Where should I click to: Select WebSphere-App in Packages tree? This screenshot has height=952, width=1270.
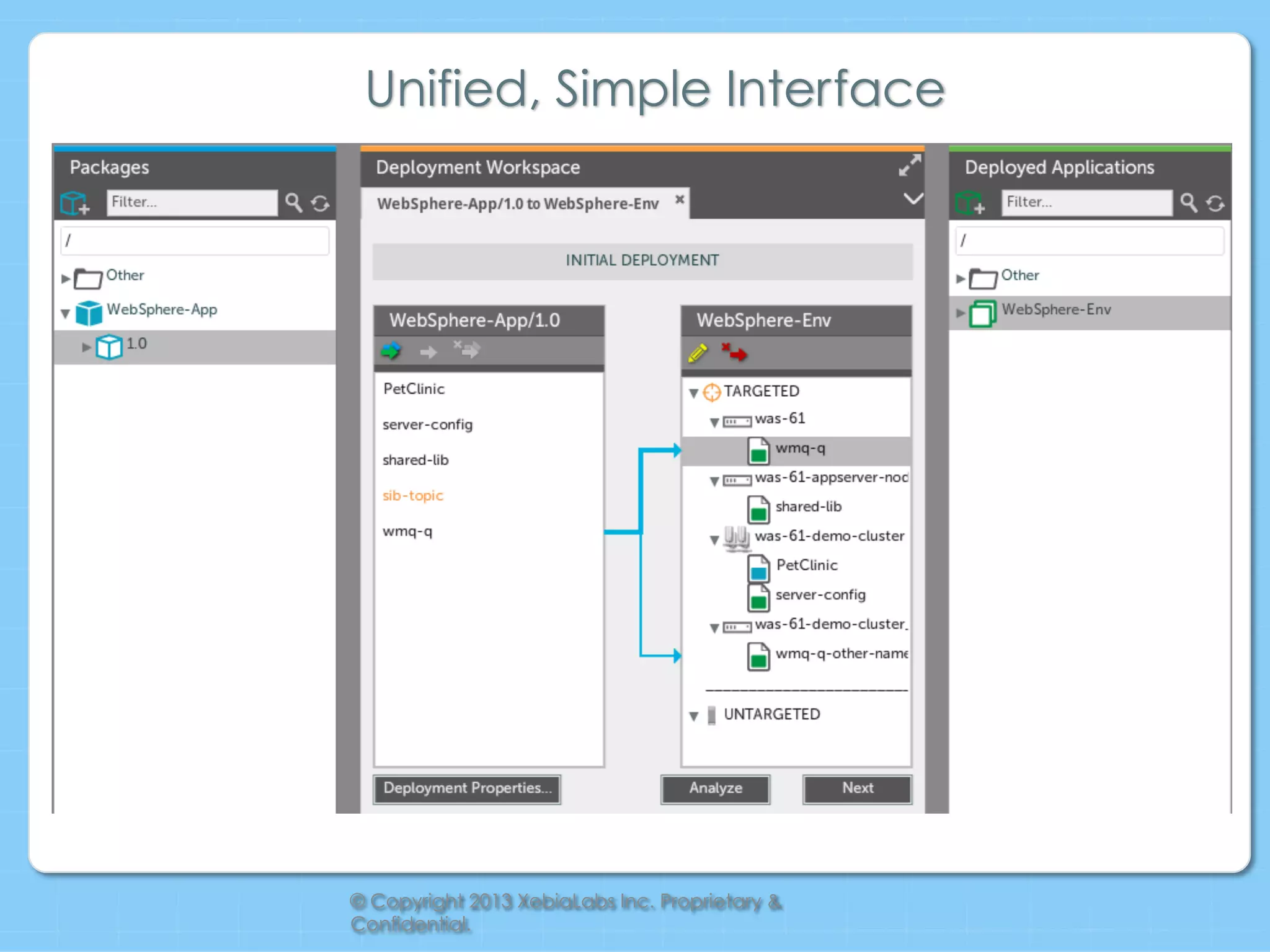[x=162, y=309]
